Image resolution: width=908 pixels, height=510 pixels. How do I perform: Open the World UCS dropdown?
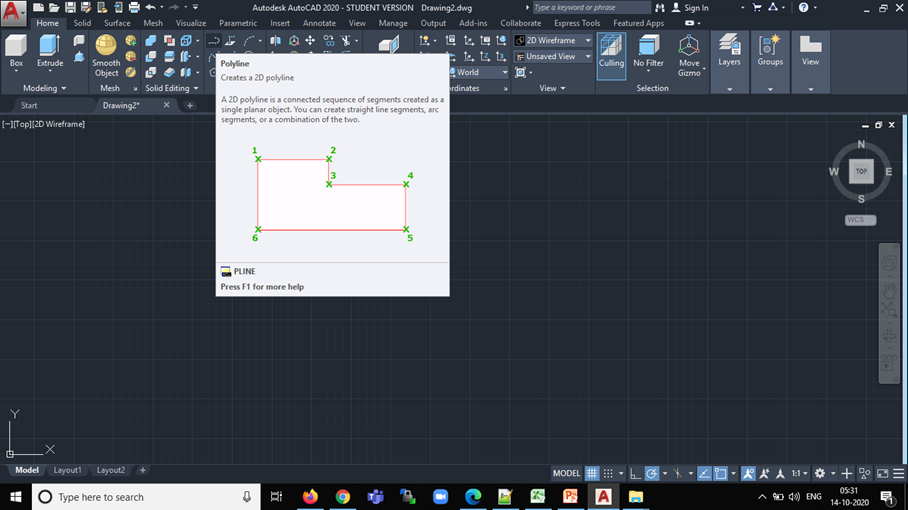478,72
